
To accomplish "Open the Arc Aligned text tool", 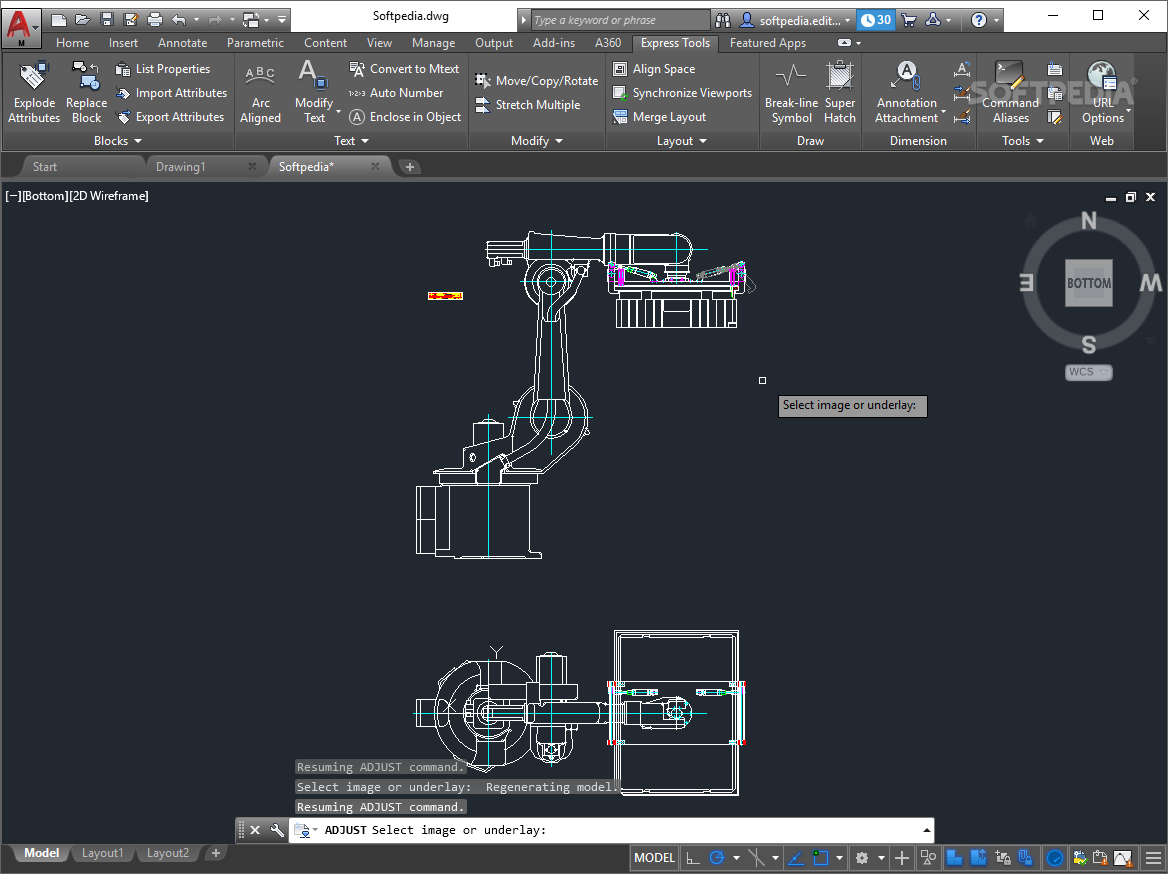I will (260, 93).
